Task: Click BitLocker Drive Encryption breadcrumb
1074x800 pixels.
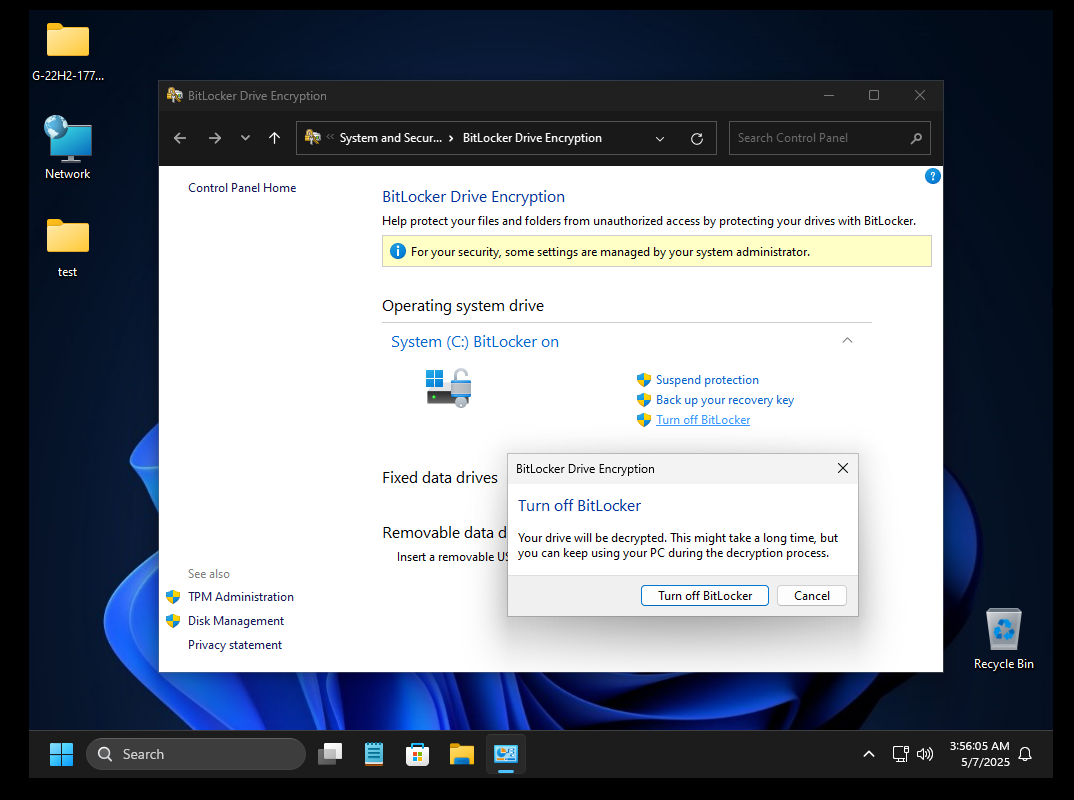Action: click(532, 138)
